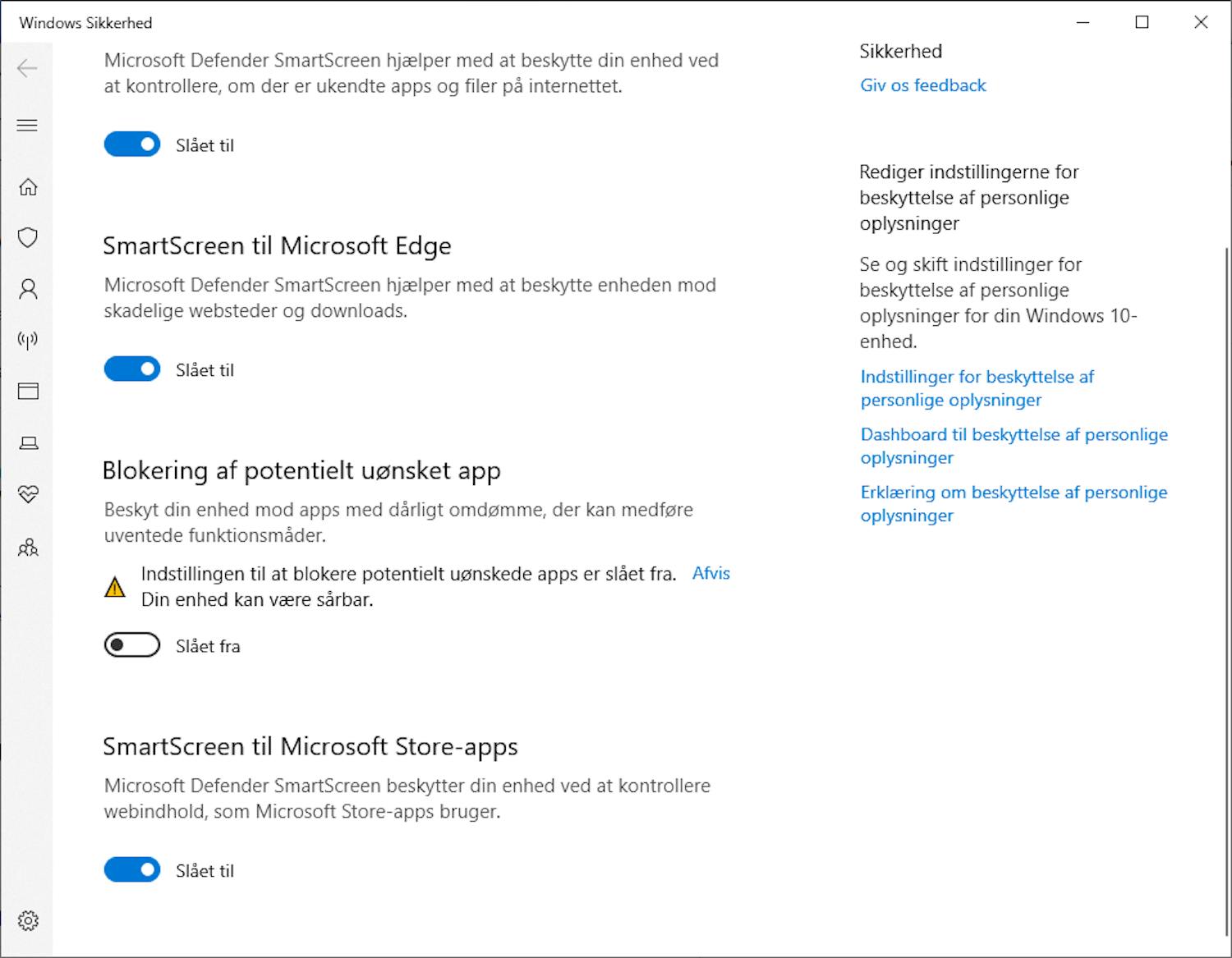
Task: Click the back arrow navigation icon
Action: [27, 69]
